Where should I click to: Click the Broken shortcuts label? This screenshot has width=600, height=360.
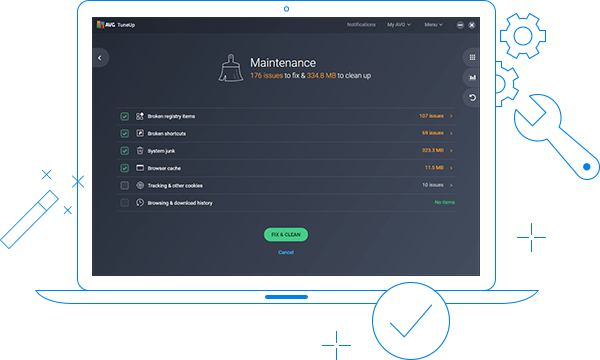click(167, 134)
